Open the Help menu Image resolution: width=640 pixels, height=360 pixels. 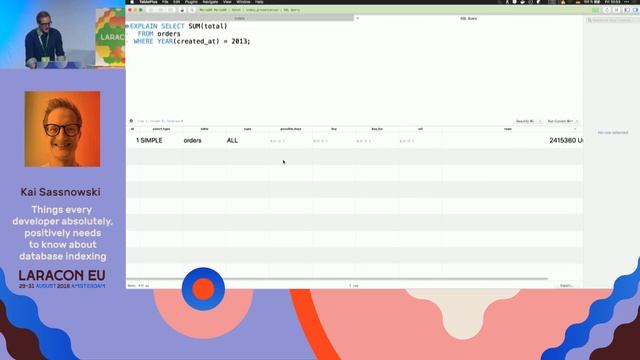coord(259,2)
